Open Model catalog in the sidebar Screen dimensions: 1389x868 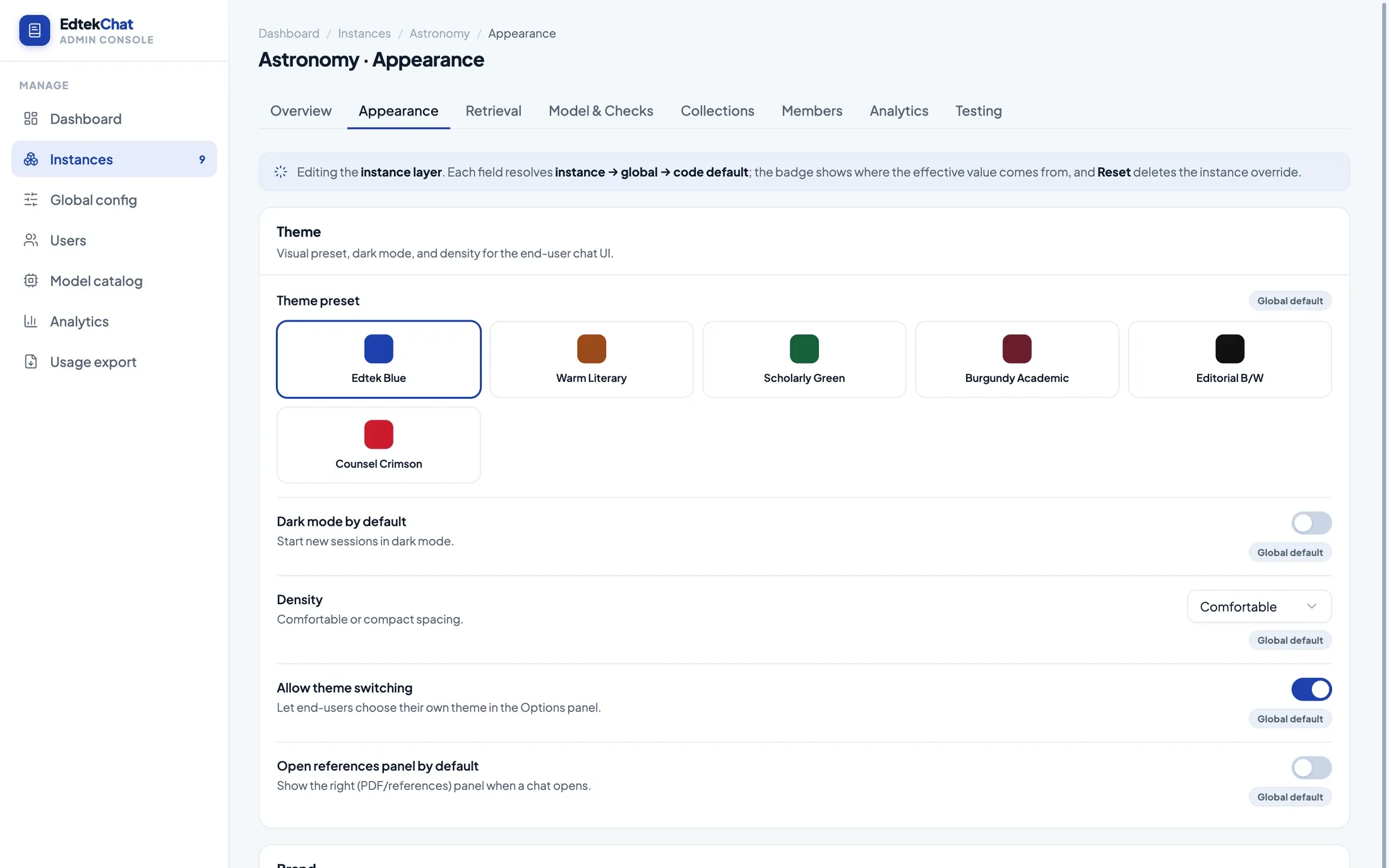point(114,280)
